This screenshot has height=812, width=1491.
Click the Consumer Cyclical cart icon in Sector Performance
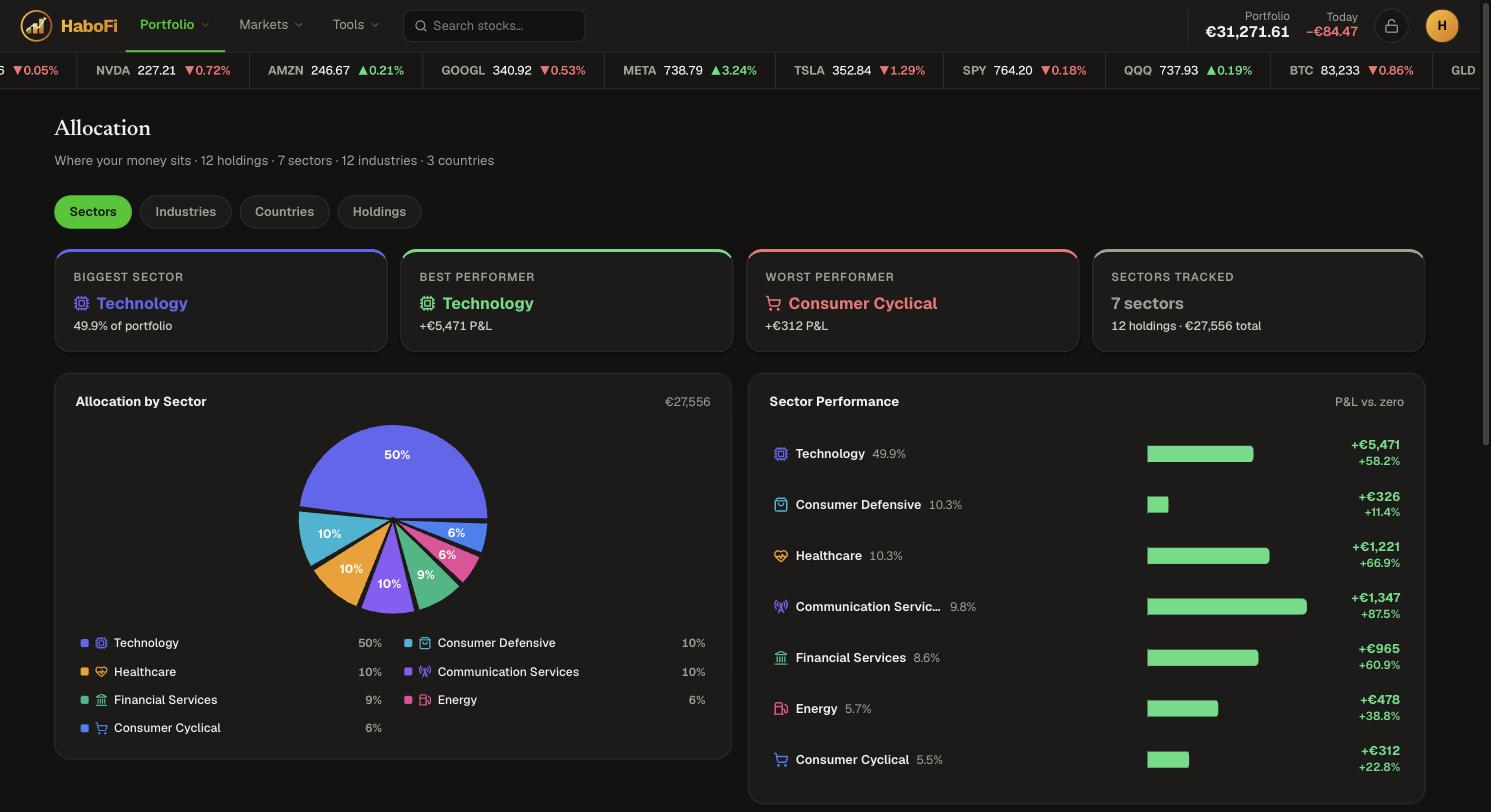pos(781,760)
